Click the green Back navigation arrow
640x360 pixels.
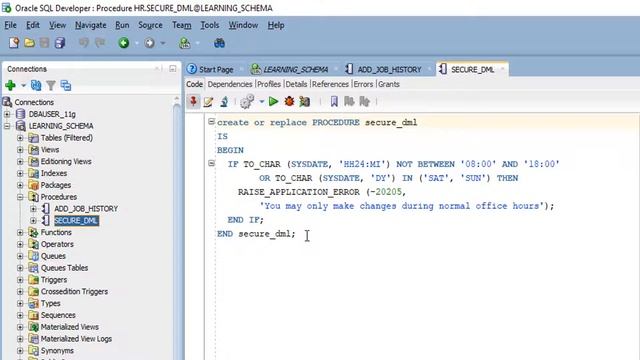pyautogui.click(x=124, y=42)
